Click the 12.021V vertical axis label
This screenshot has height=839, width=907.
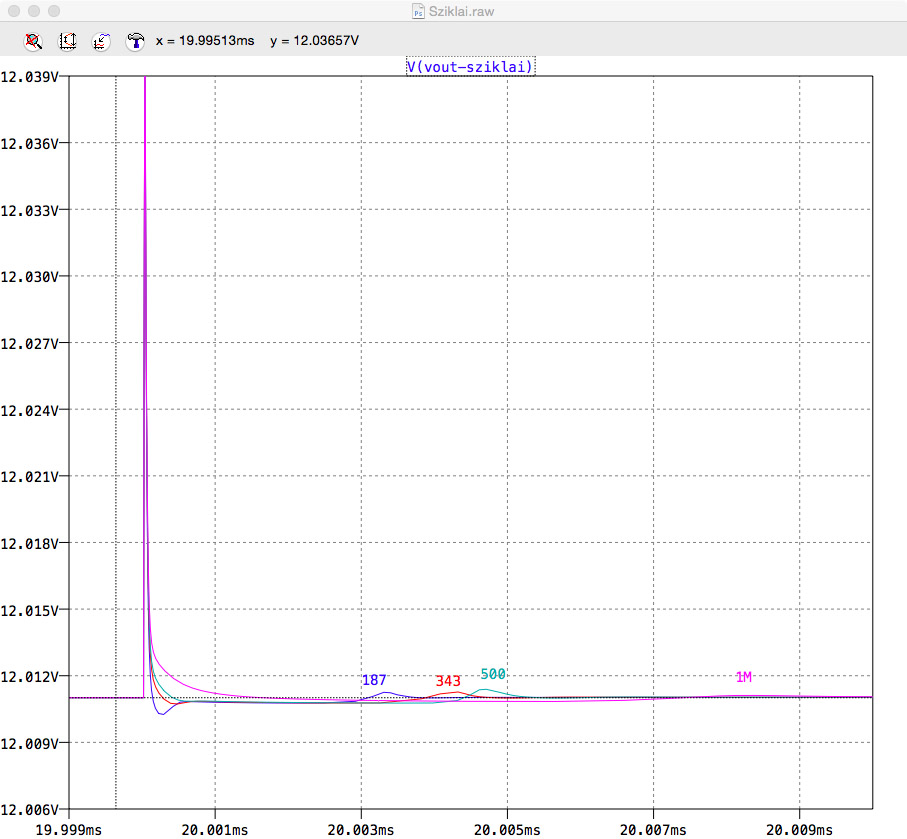[30, 477]
